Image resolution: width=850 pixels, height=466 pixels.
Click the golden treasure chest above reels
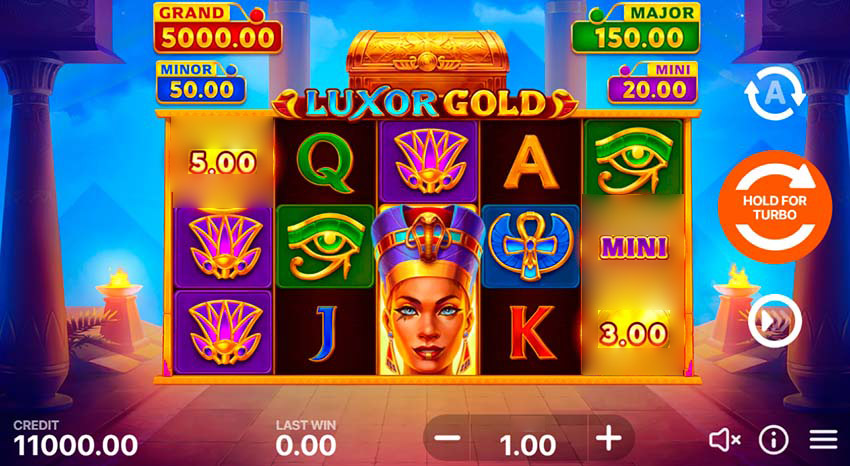(428, 60)
